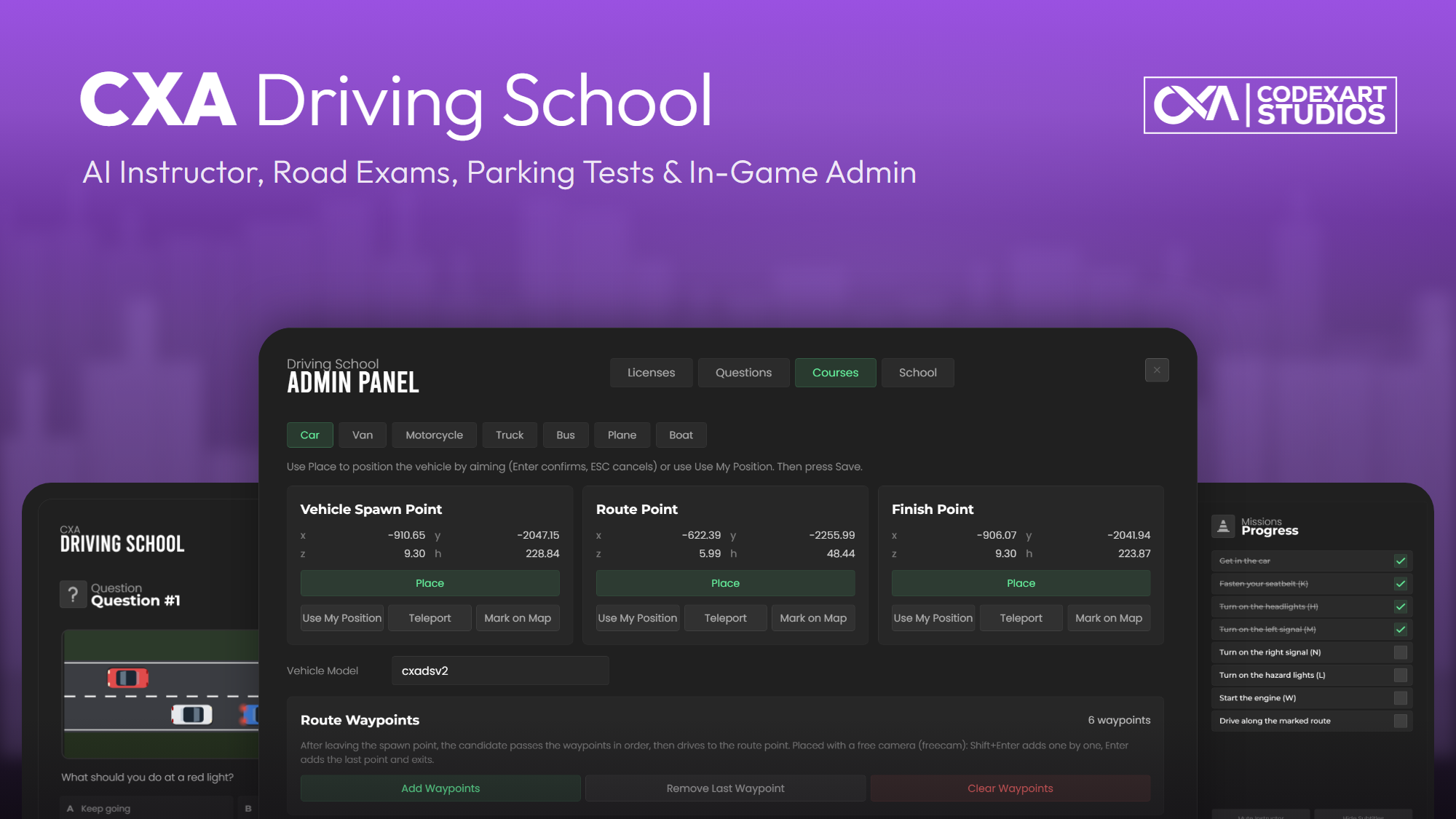Toggle 'Turn on the headlights (H)' checkbox

coord(1401,607)
